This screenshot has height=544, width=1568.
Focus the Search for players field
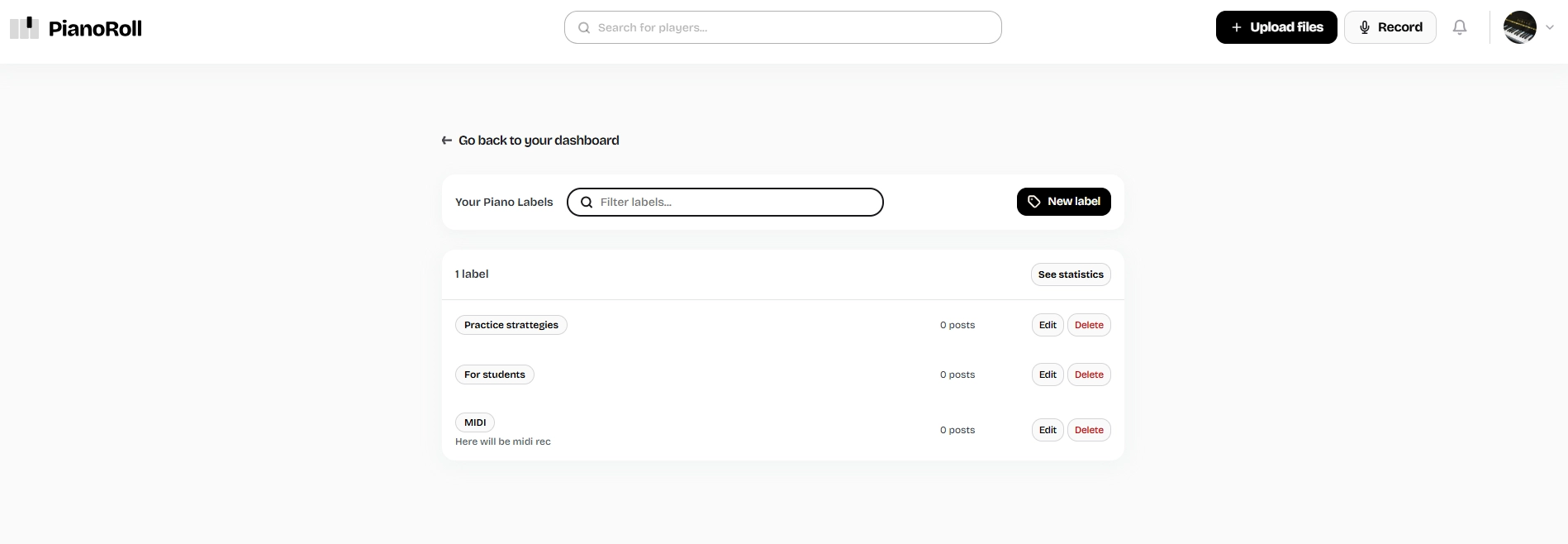[x=793, y=28]
